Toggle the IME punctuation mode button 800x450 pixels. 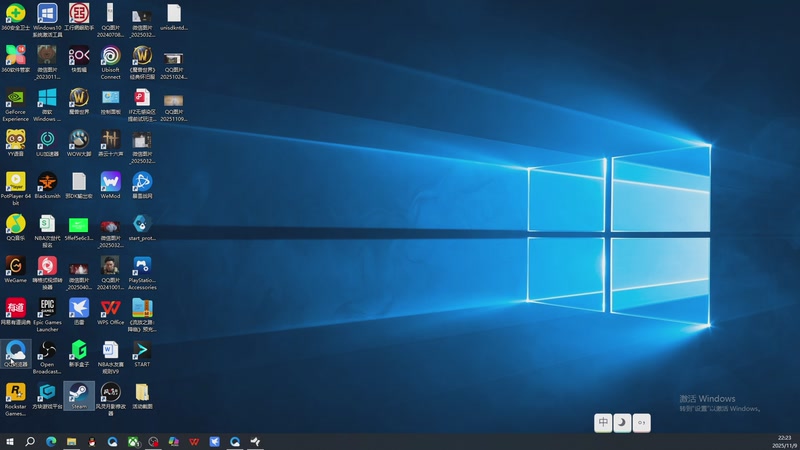641,422
